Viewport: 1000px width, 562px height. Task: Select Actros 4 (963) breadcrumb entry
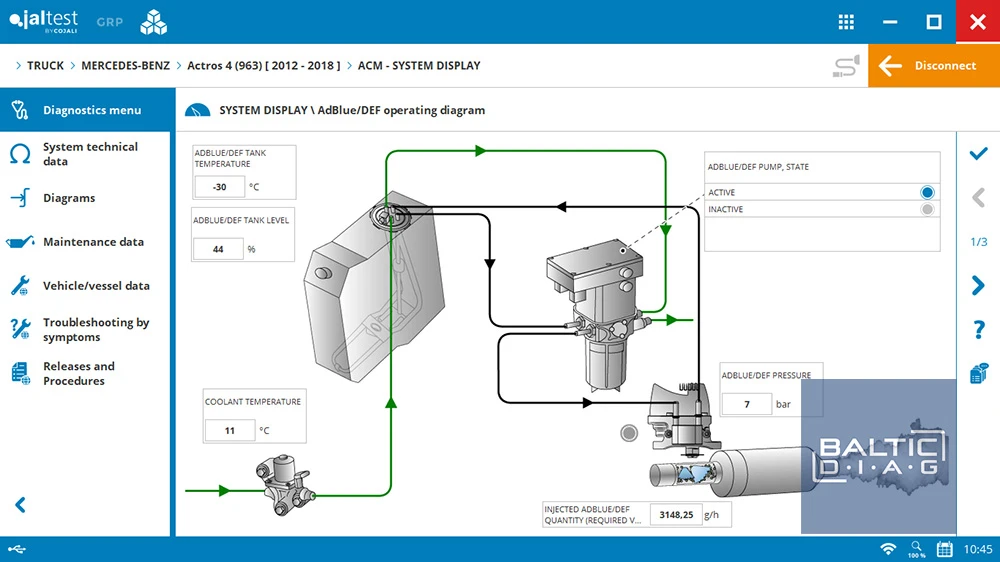tap(263, 66)
